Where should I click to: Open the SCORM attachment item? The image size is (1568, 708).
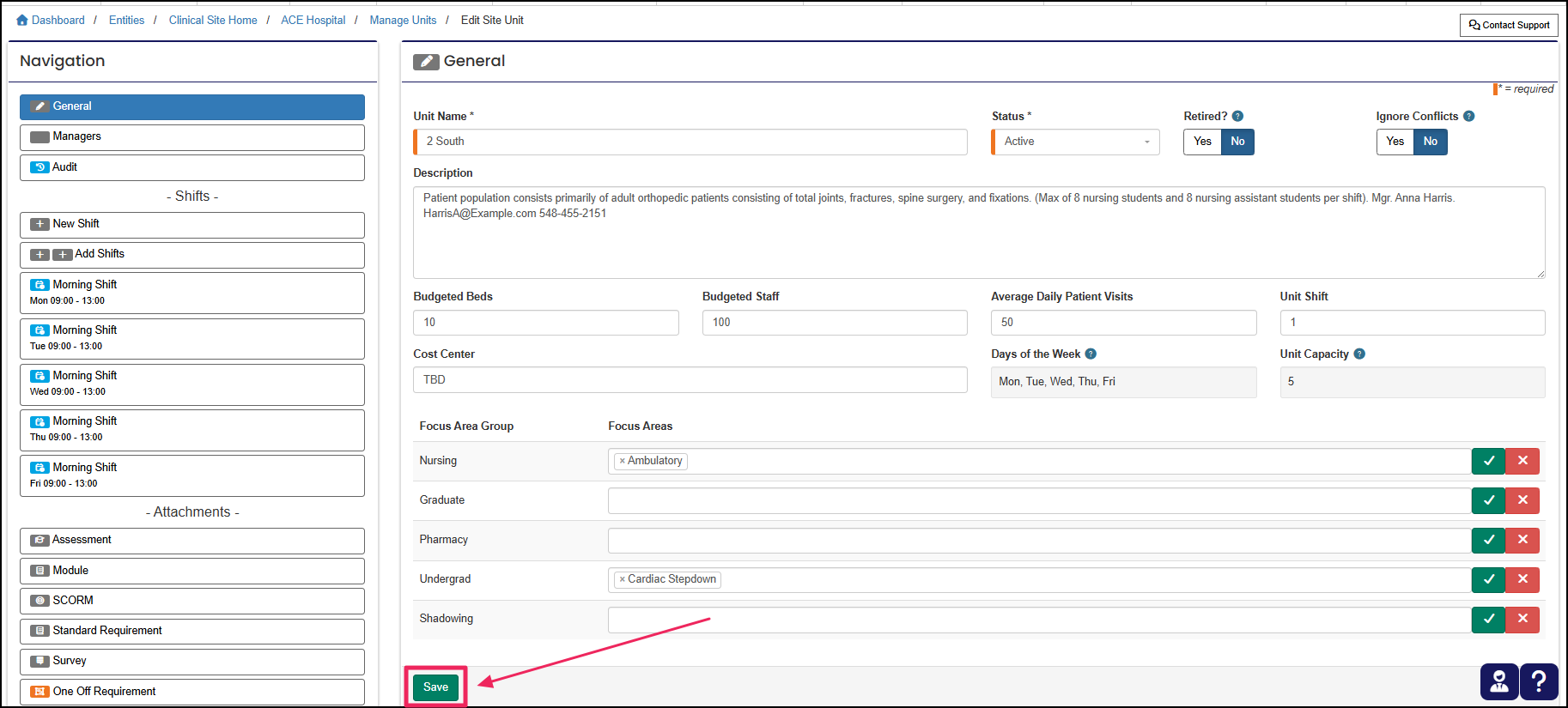(192, 601)
